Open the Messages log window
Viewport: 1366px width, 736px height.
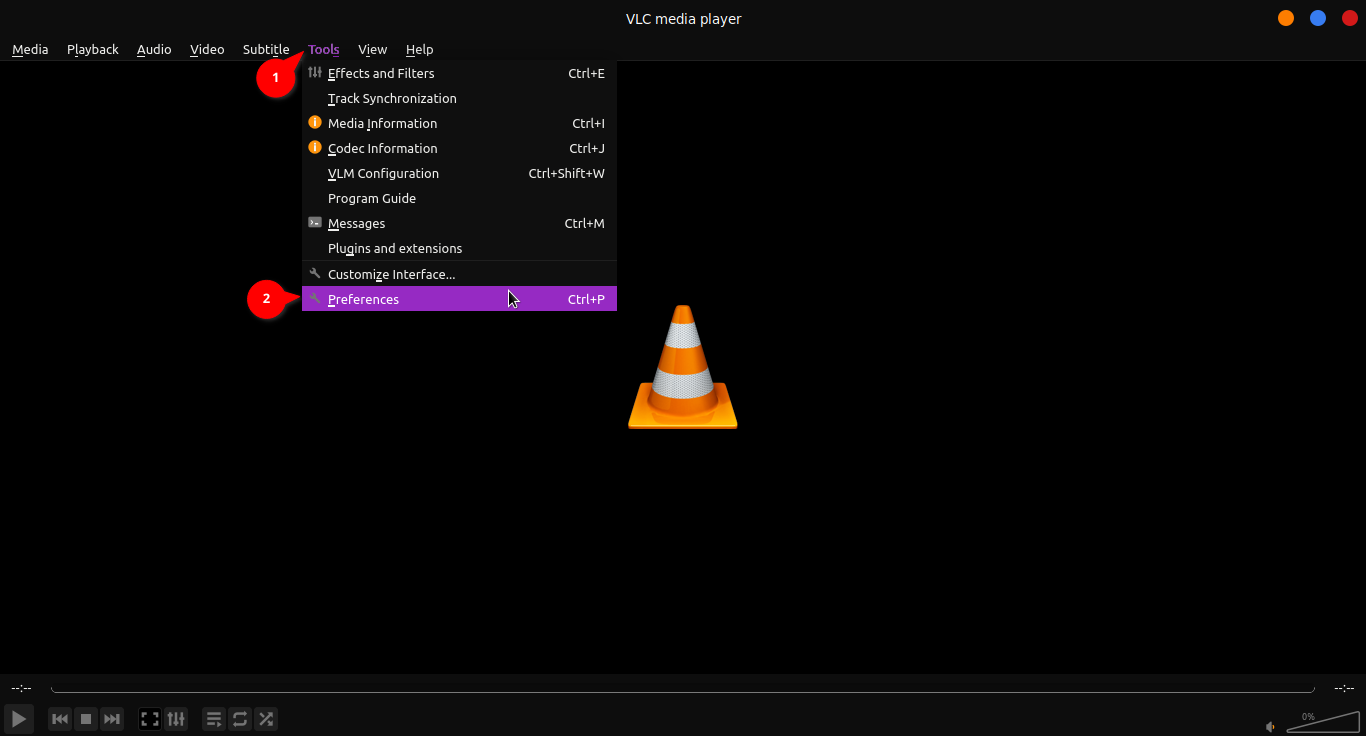356,223
